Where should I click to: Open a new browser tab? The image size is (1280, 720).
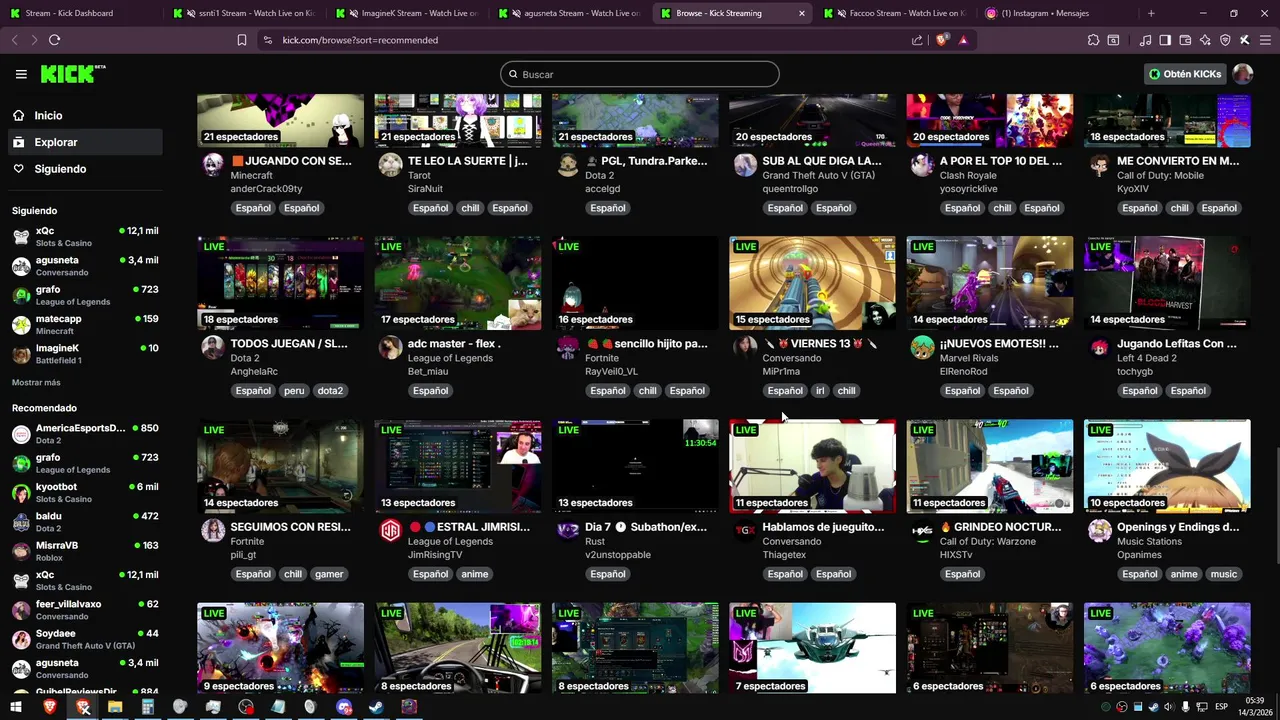(1151, 13)
